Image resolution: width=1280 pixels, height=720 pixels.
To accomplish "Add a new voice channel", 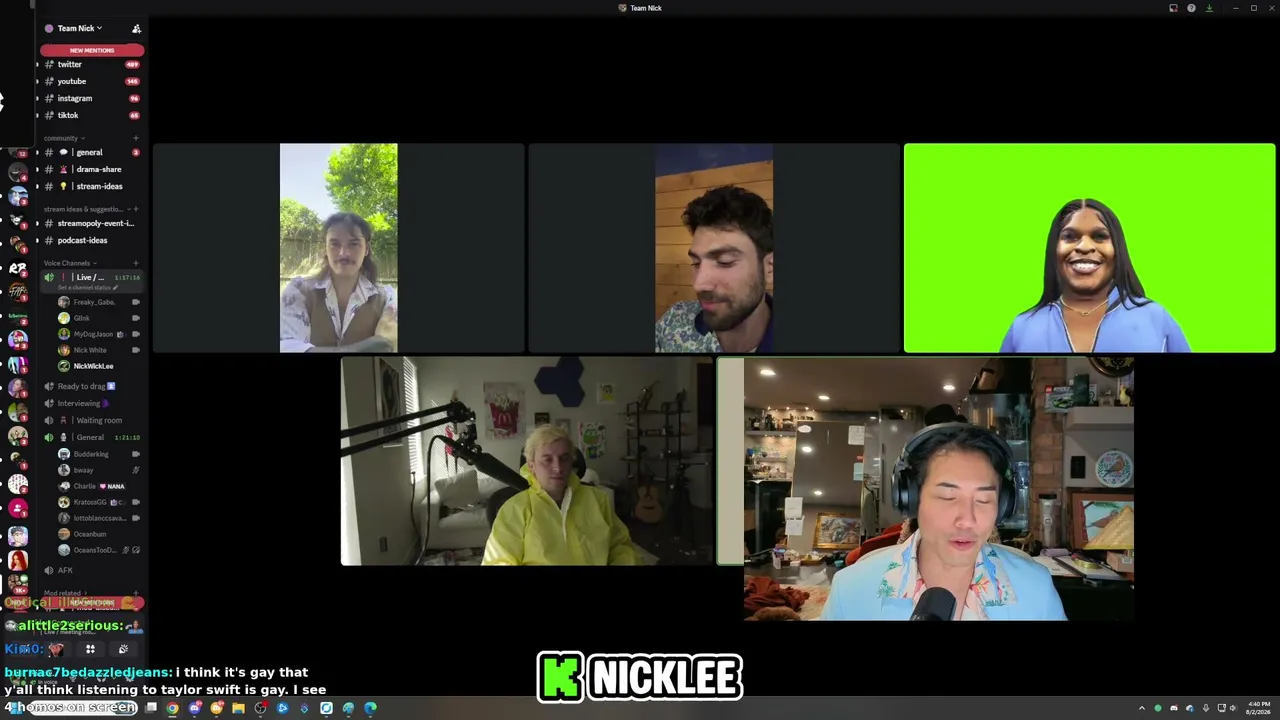I will click(x=136, y=263).
